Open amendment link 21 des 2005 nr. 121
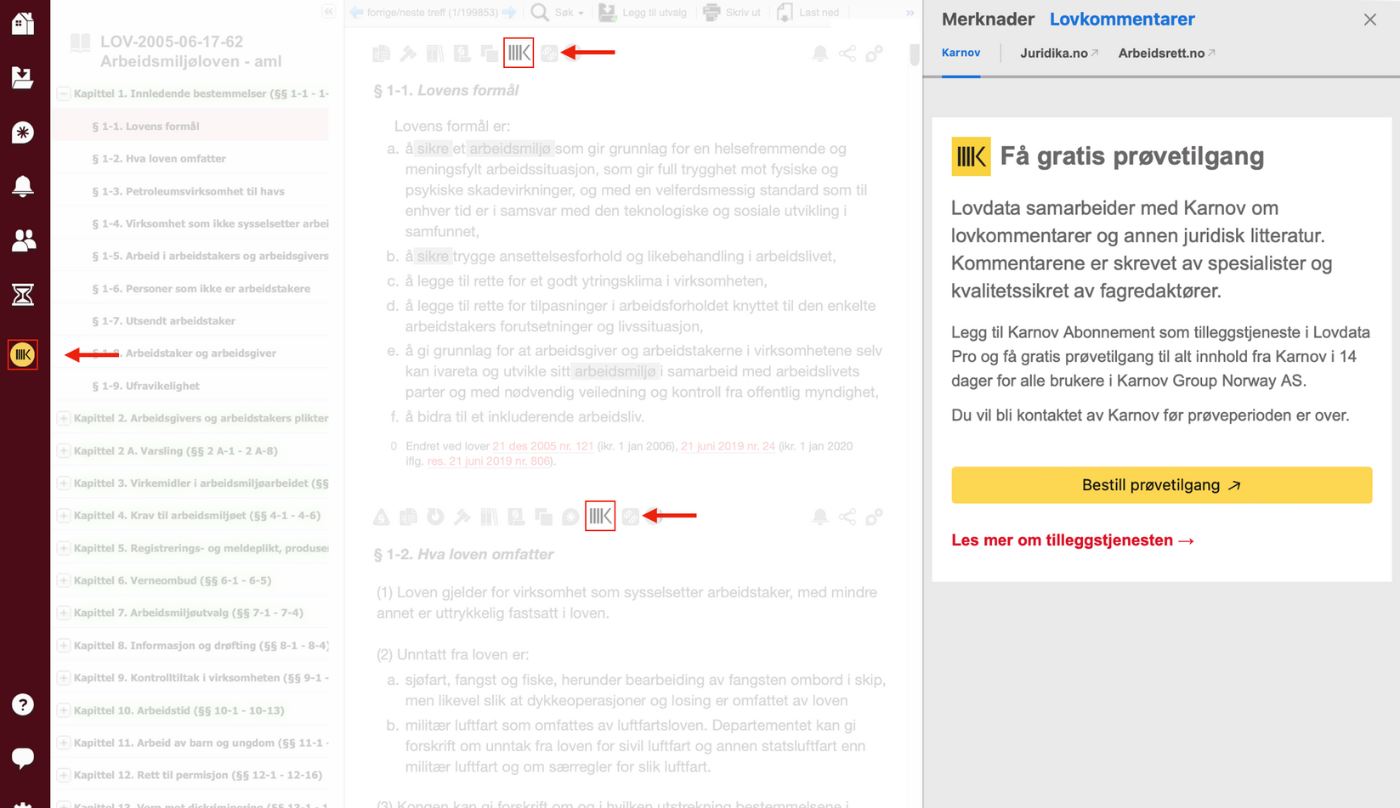The image size is (1400, 808). click(543, 446)
